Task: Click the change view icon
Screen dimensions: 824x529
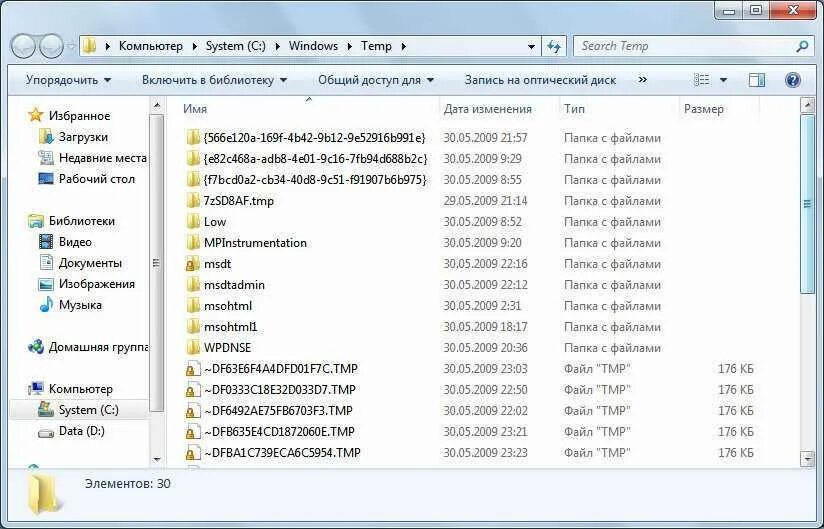Action: tap(702, 80)
